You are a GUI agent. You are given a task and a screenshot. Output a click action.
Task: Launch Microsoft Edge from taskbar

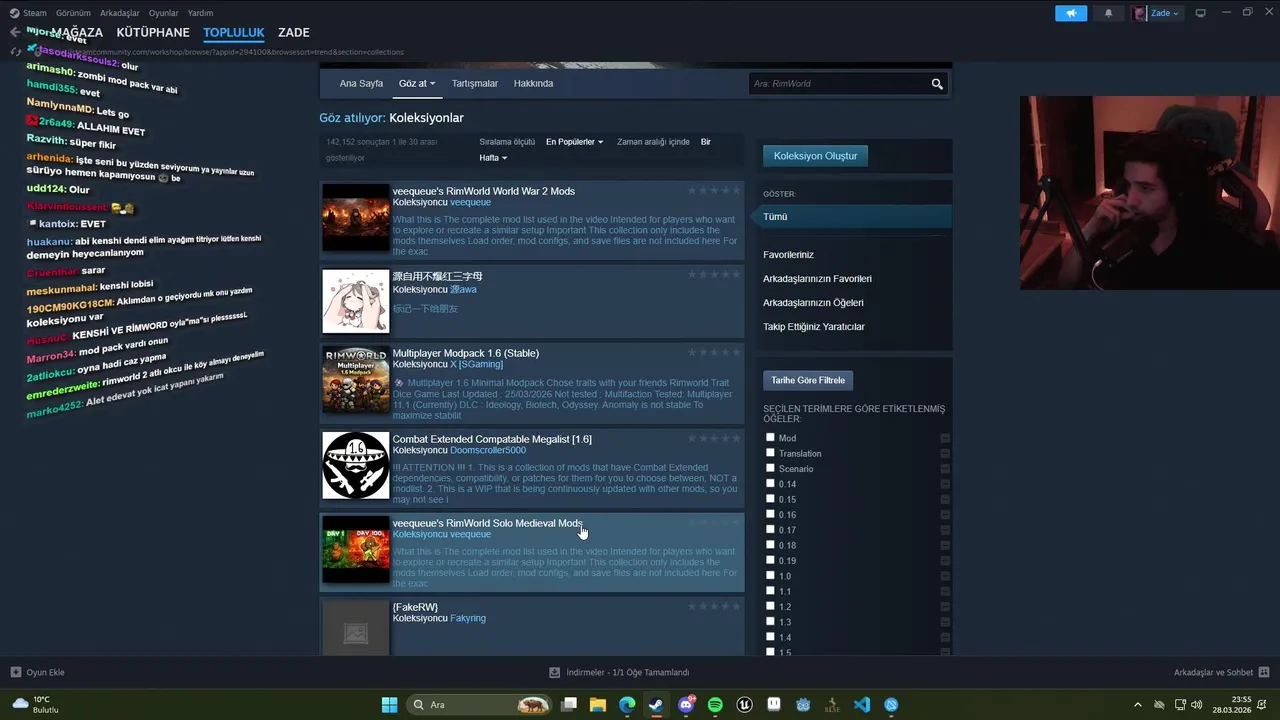point(627,705)
